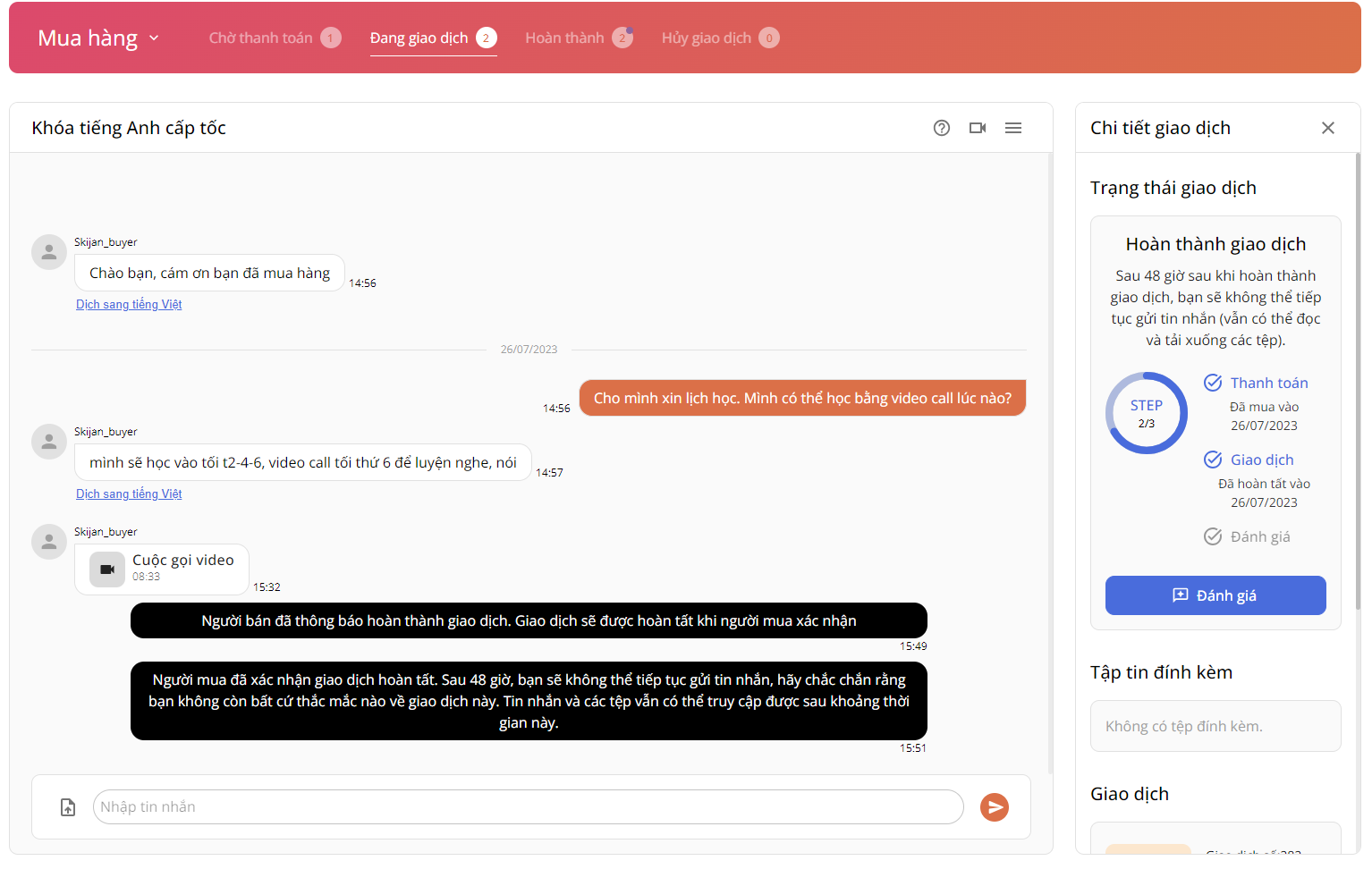Select the Đang giao dịch tab
Viewport: 1372px width, 869px height.
[x=433, y=38]
